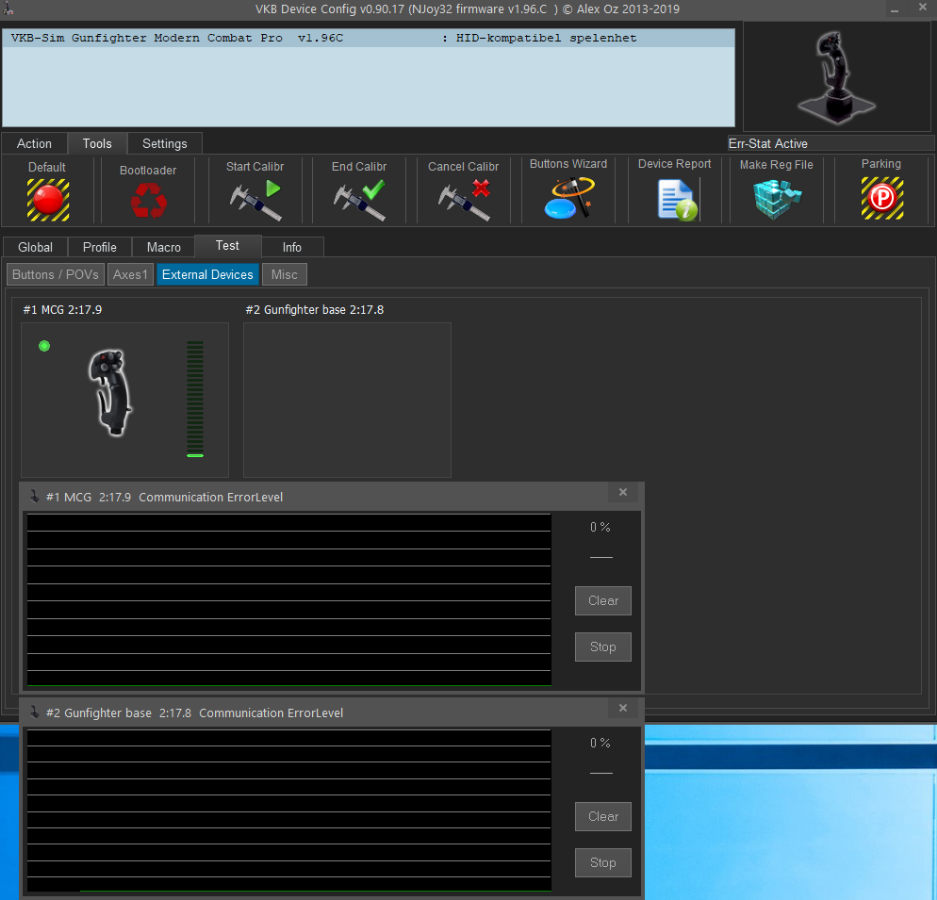Click the MCG green signal level bar
Screen dimensions: 937x900
195,399
